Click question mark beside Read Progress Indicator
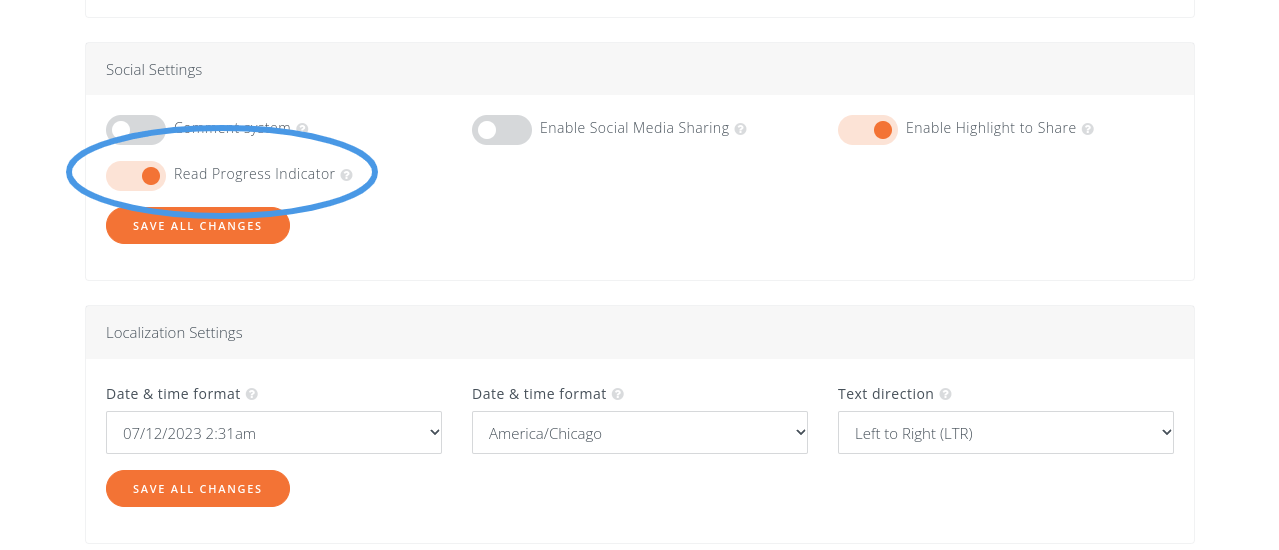 point(346,175)
